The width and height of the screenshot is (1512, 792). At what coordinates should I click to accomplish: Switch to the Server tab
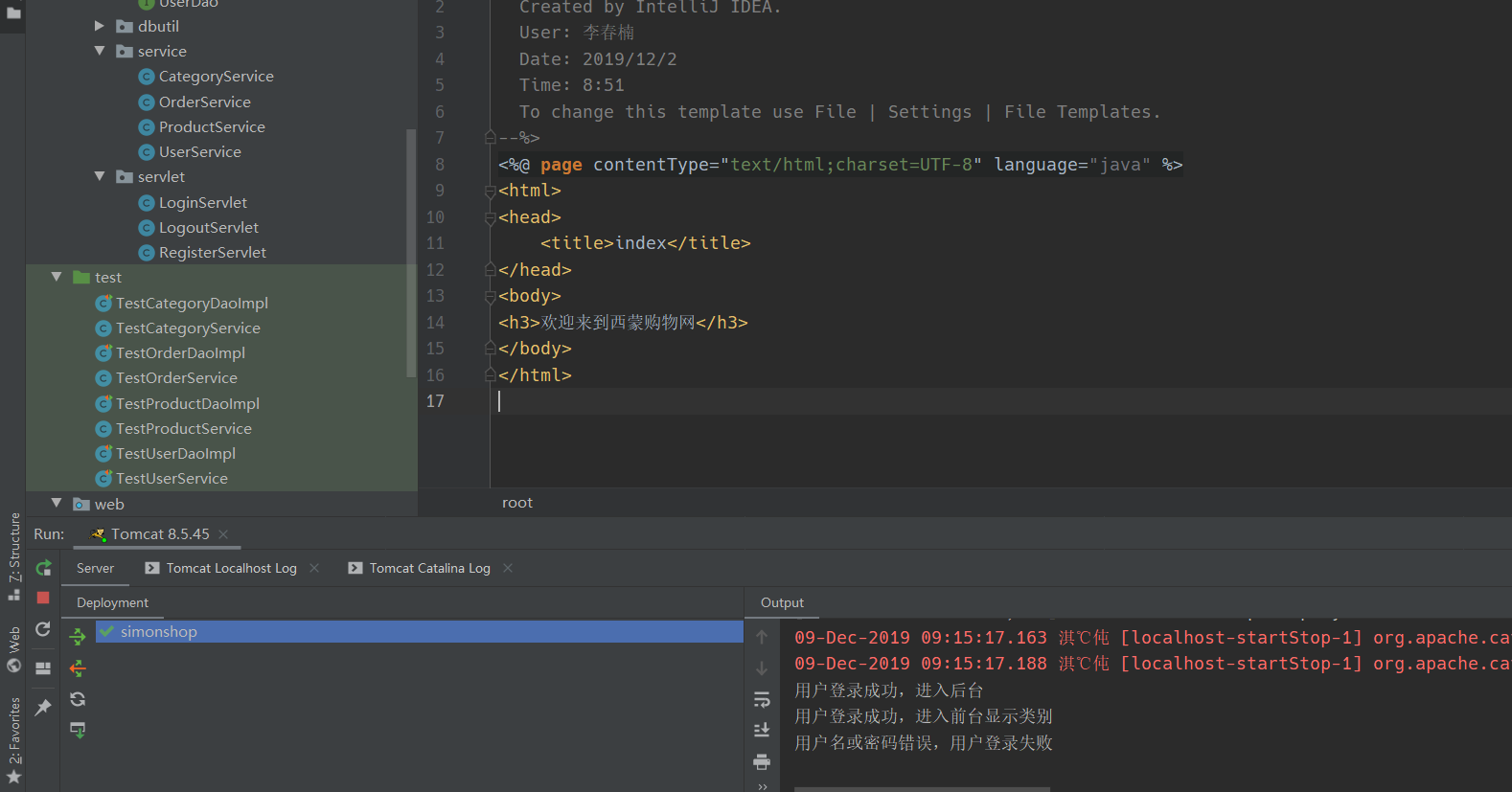(95, 568)
